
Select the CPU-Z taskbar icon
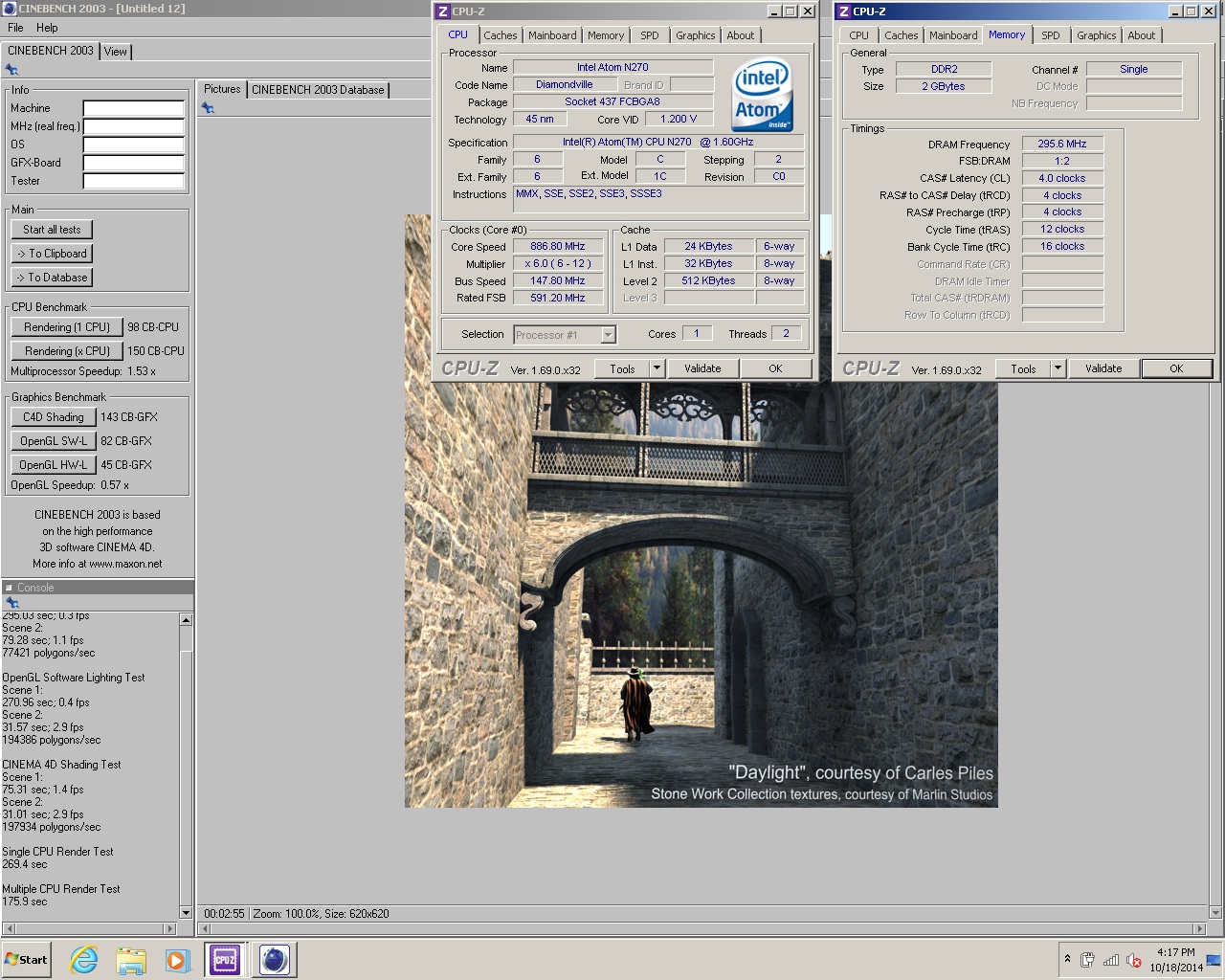(x=225, y=960)
